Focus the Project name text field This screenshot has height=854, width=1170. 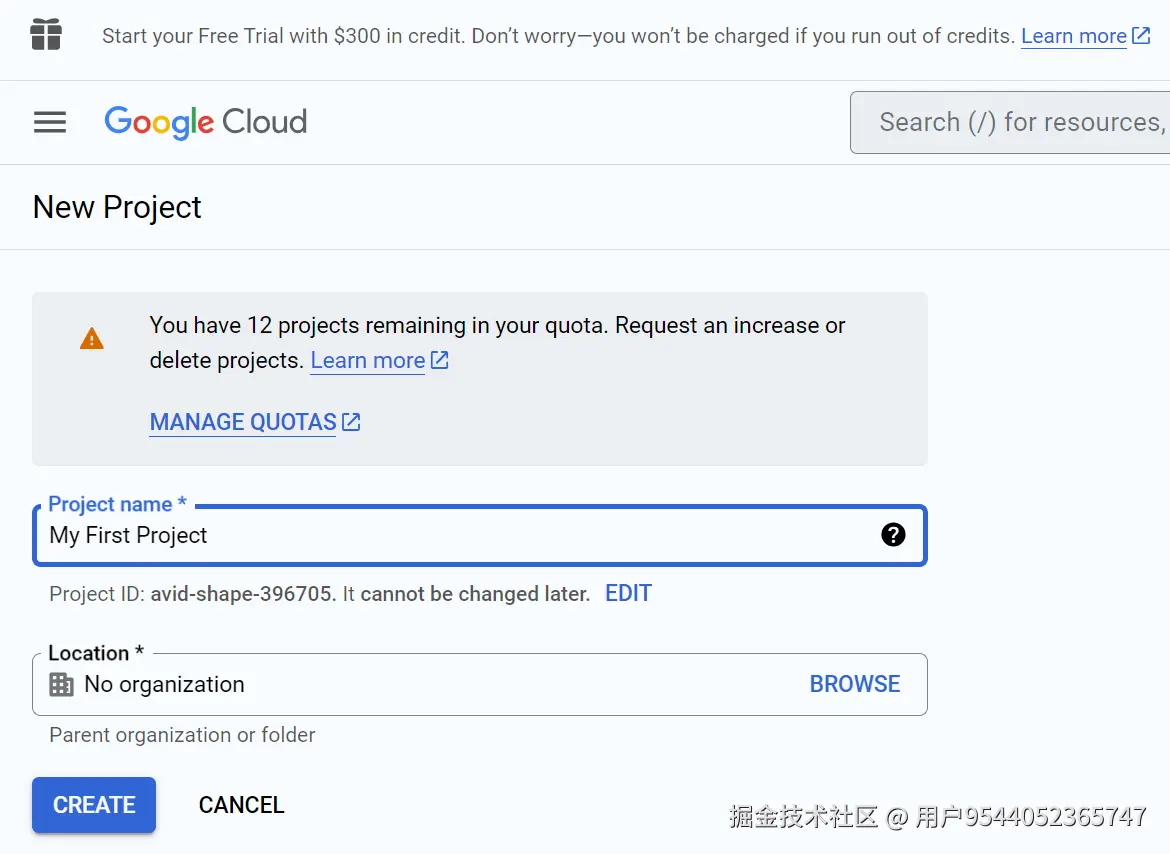450,535
